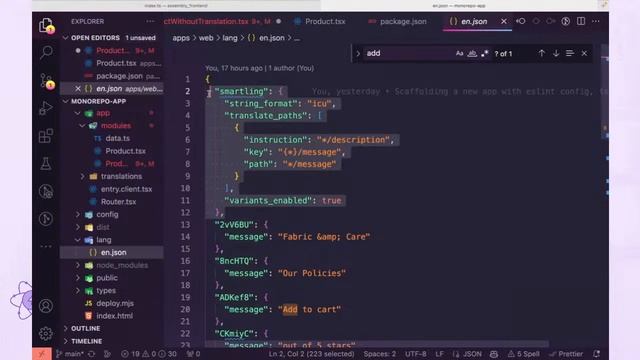Change indentation 'Spaces: 2' status item
640x360 pixels.
click(380, 354)
